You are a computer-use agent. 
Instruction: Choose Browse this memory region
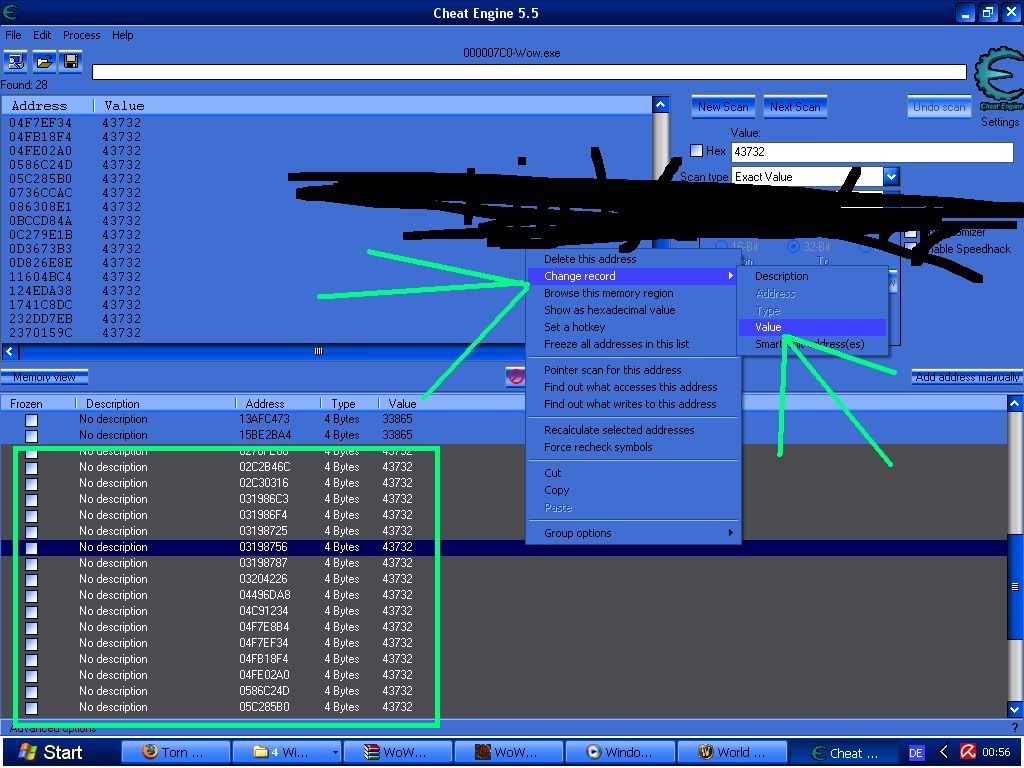point(633,293)
